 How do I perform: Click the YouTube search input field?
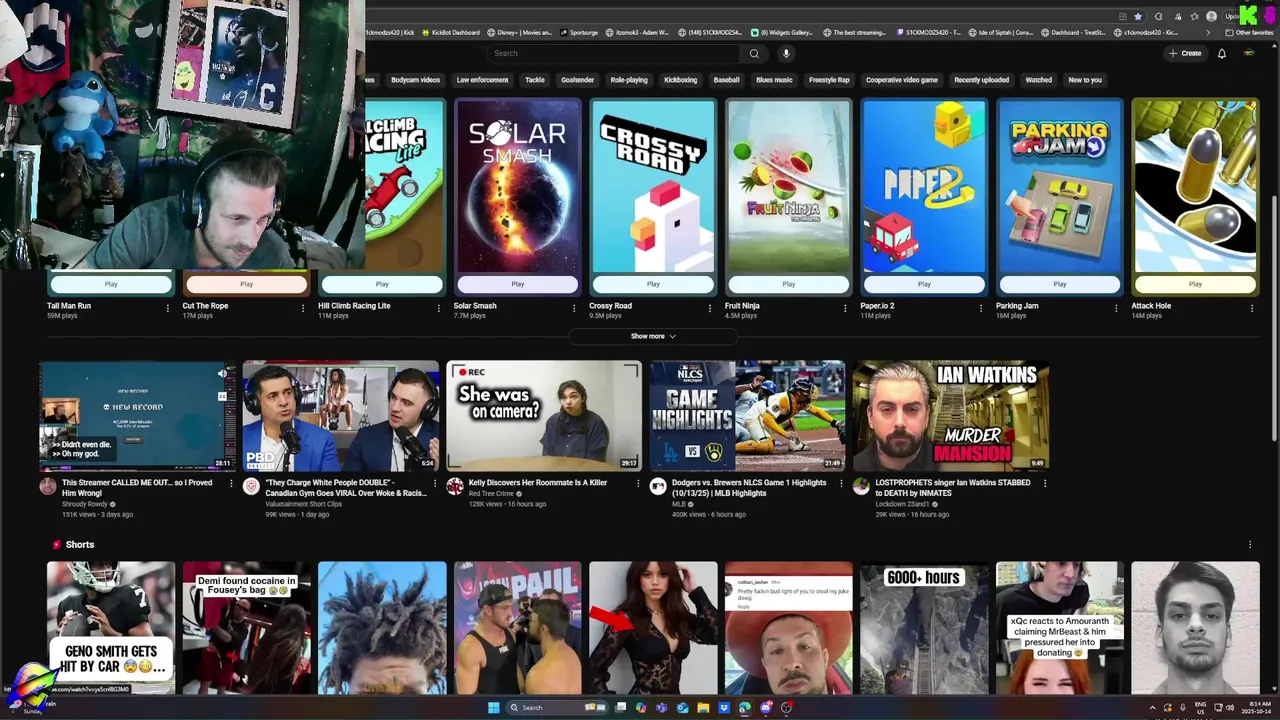click(x=615, y=53)
